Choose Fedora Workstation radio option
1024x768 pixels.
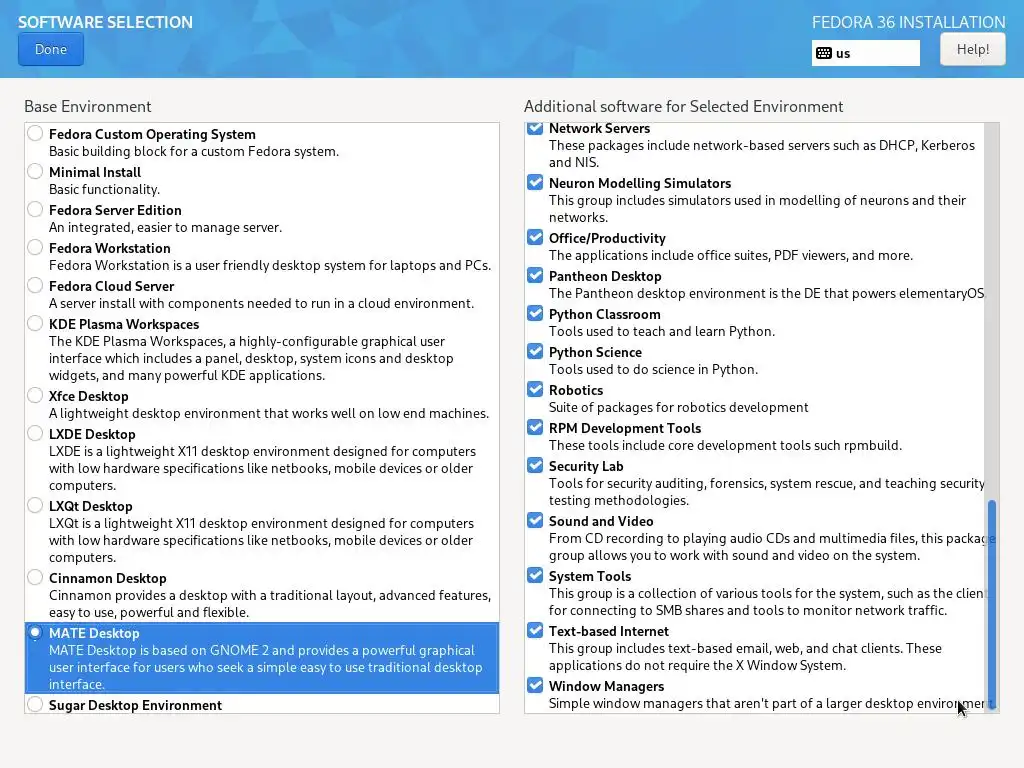(x=35, y=247)
